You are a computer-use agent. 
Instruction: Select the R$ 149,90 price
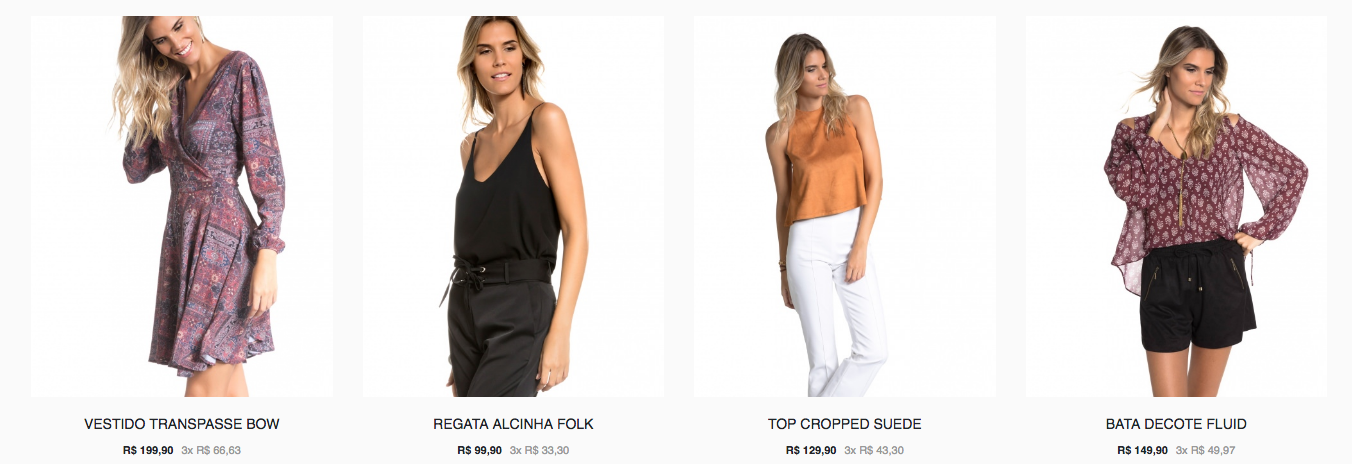(x=1142, y=450)
